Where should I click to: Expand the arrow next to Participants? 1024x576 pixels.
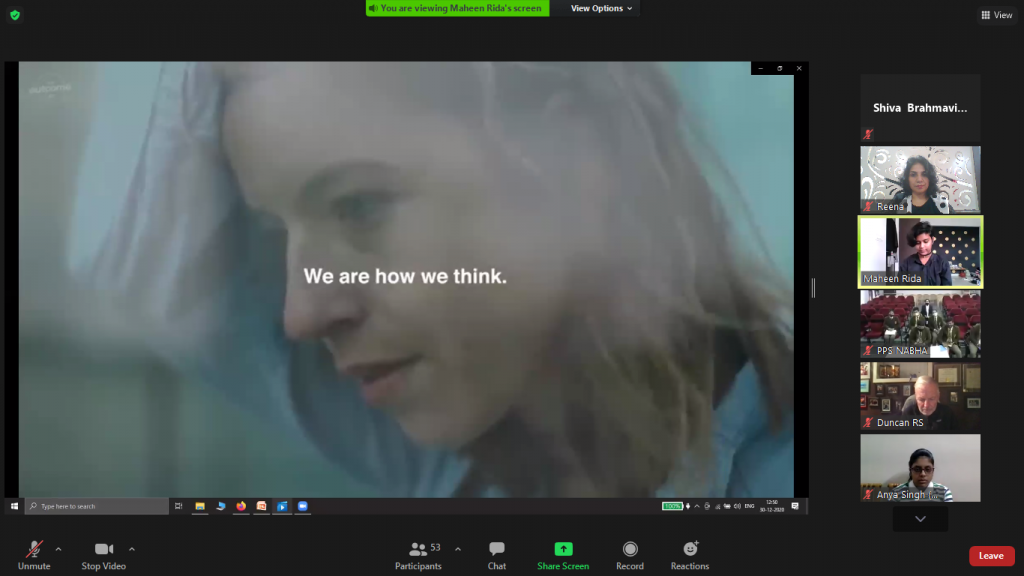pyautogui.click(x=458, y=548)
